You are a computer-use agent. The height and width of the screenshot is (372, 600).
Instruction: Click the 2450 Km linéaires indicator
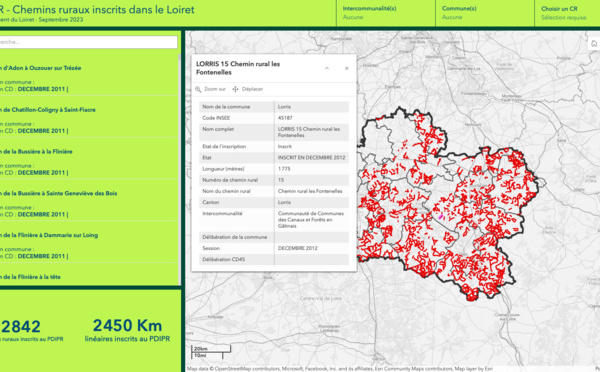coord(127,330)
